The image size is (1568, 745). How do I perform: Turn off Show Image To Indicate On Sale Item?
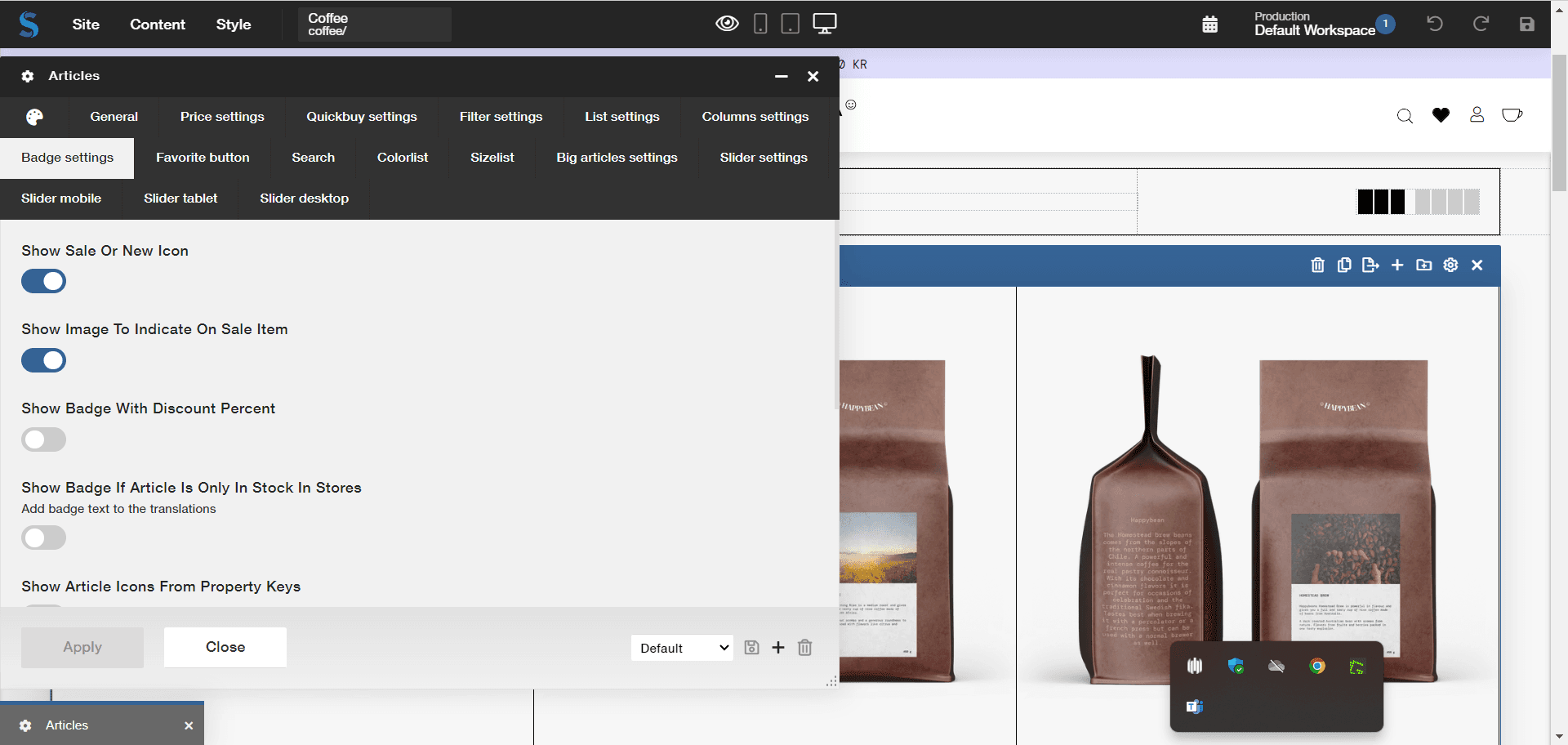pos(43,360)
